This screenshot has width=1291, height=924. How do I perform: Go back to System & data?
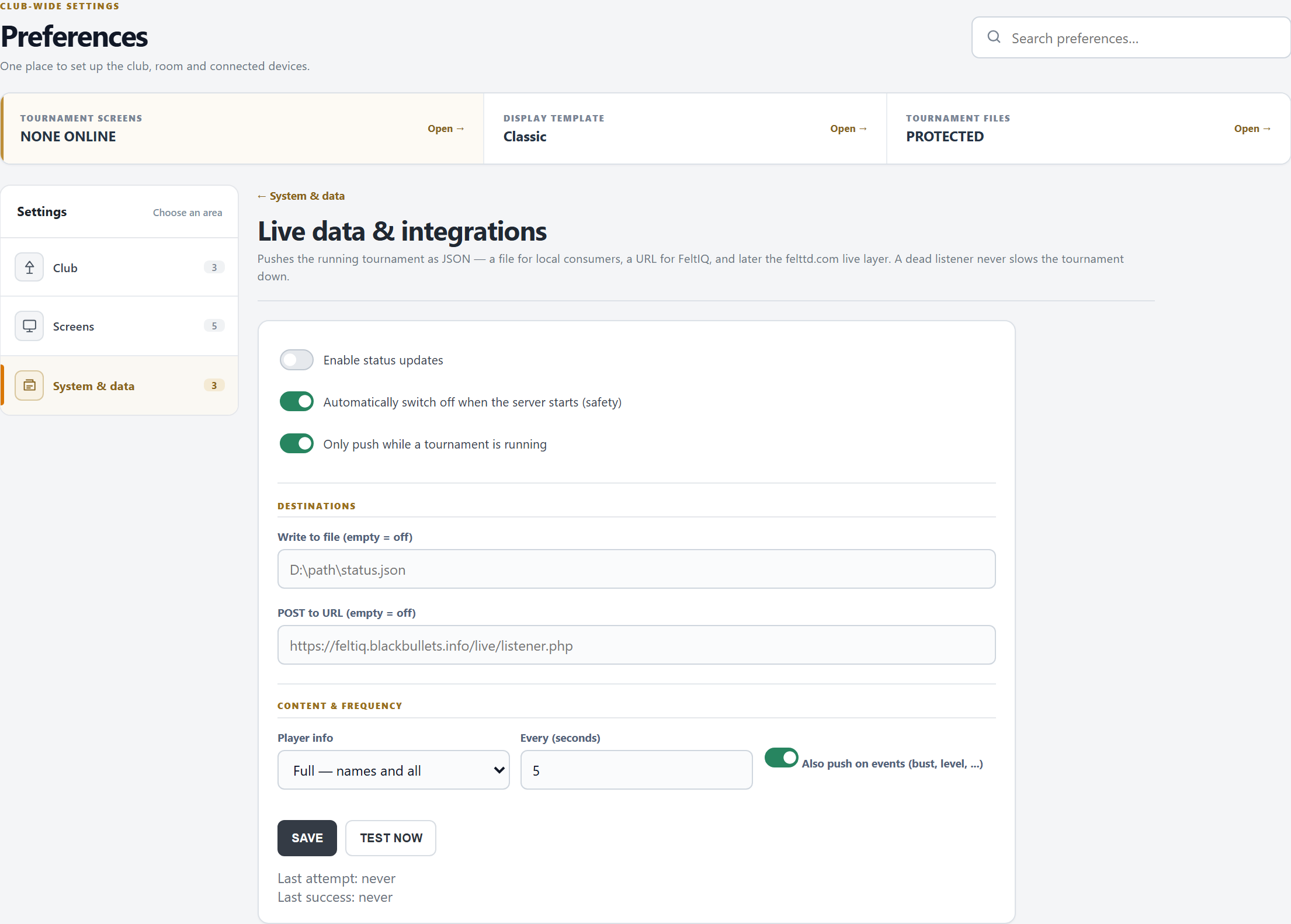[301, 196]
